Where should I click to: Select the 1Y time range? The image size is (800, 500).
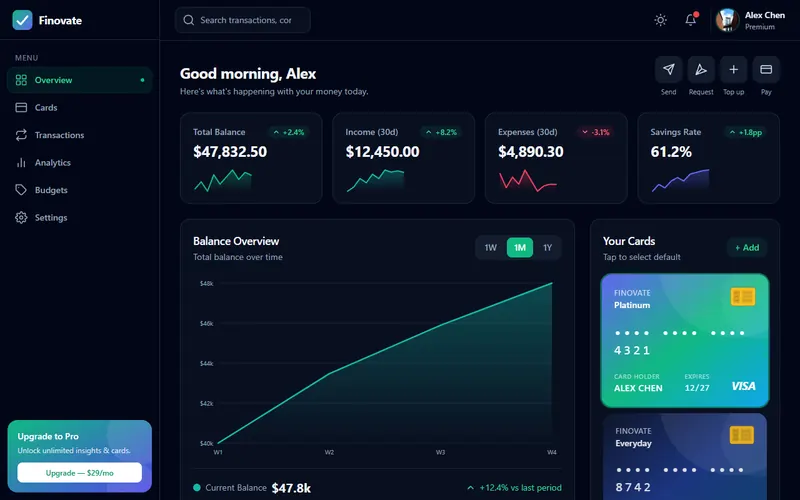(x=547, y=247)
